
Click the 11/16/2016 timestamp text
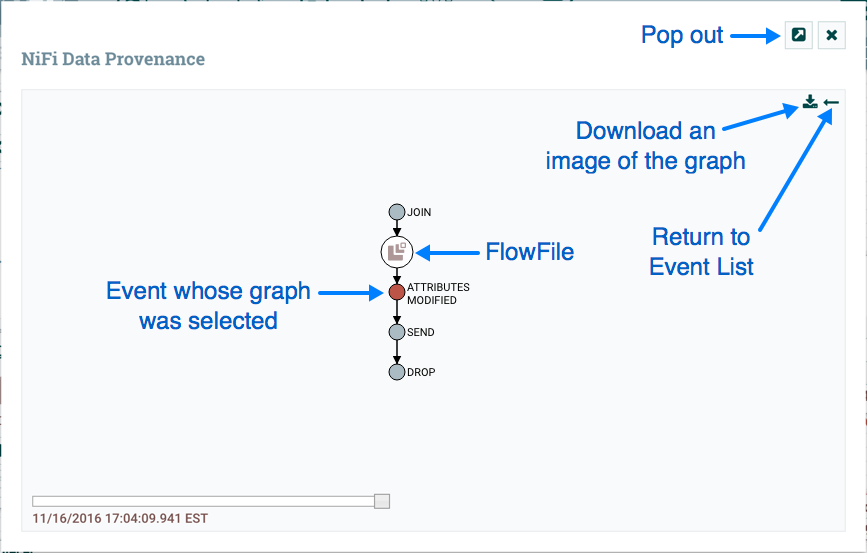(120, 519)
